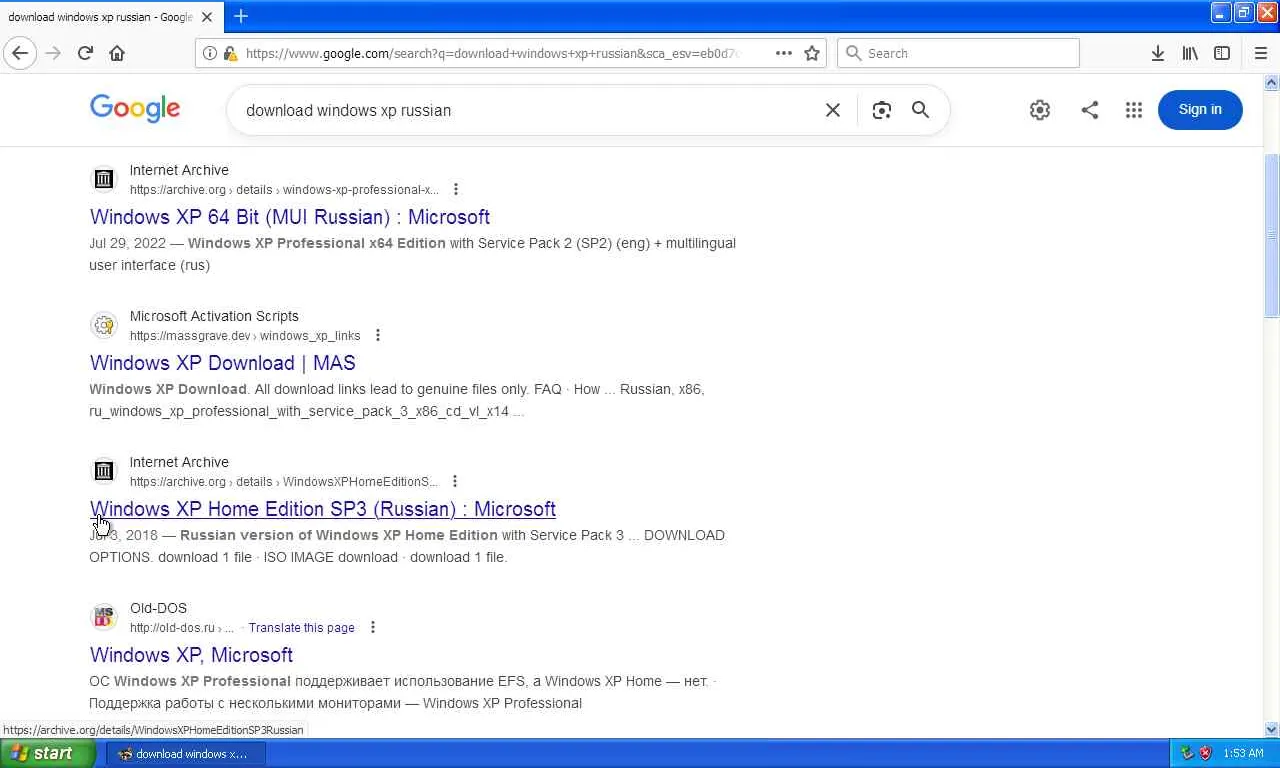Click the Microsoft Activation Scripts favicon
The image size is (1280, 768).
coord(104,325)
